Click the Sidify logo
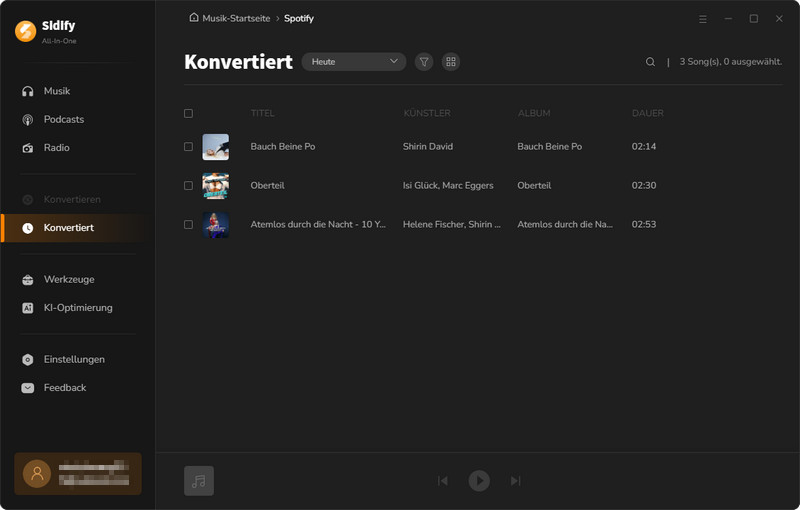800x510 pixels. point(26,31)
